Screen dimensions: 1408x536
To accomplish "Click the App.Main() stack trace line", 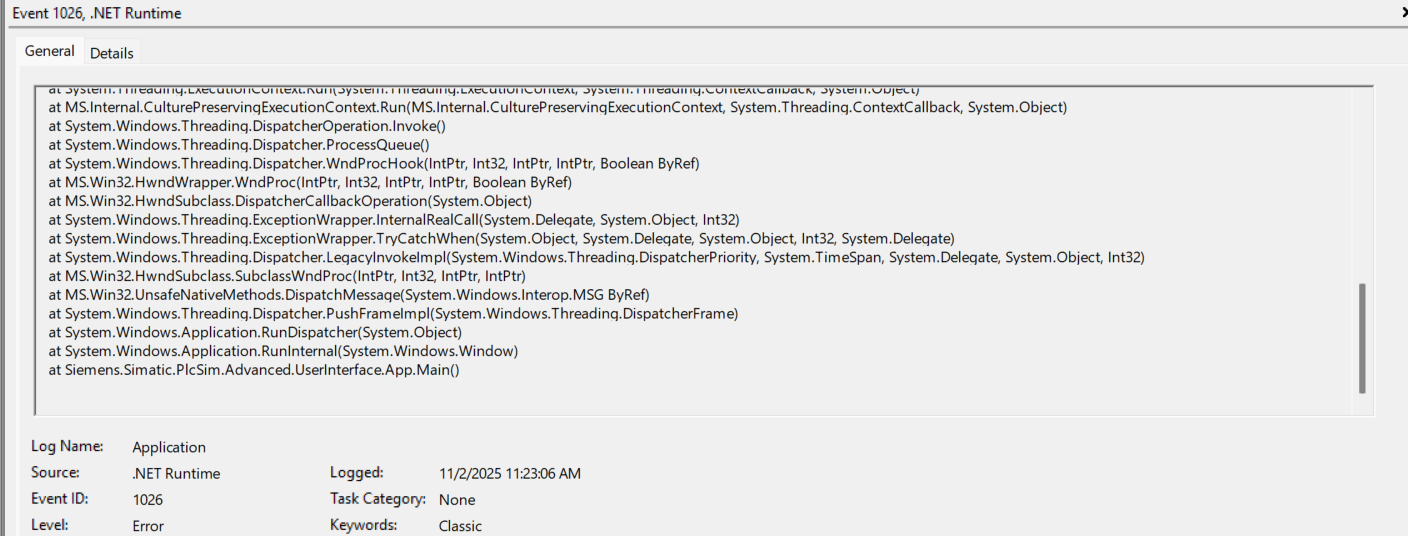I will (x=254, y=370).
